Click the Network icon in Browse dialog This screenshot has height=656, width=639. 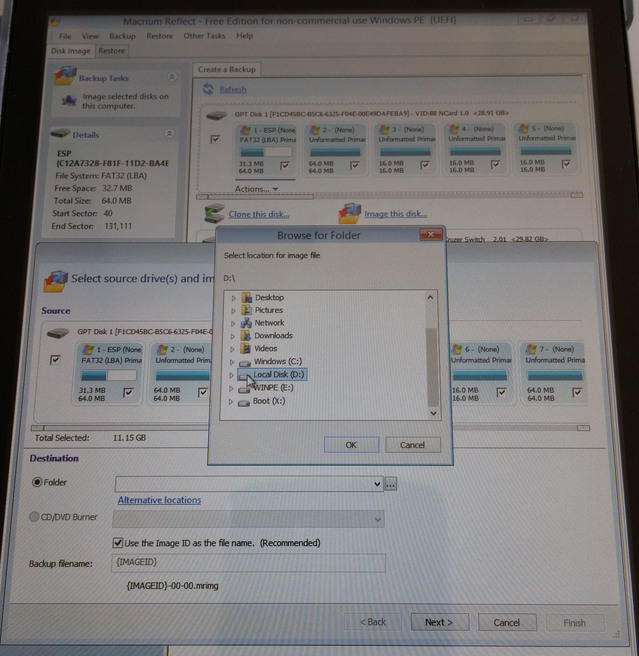pos(246,323)
